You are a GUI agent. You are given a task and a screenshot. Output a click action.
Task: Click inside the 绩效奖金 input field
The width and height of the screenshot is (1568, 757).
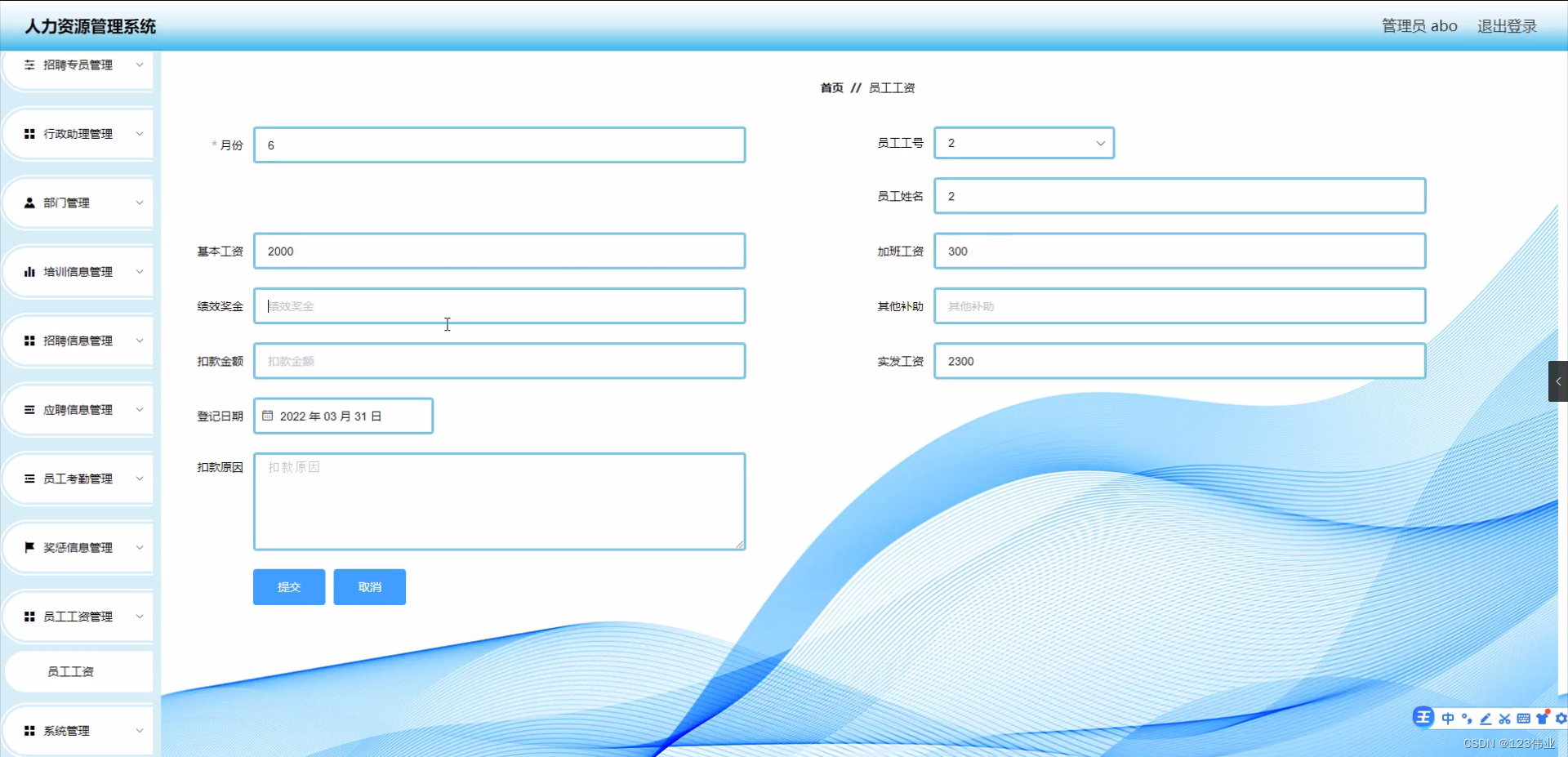pos(499,305)
